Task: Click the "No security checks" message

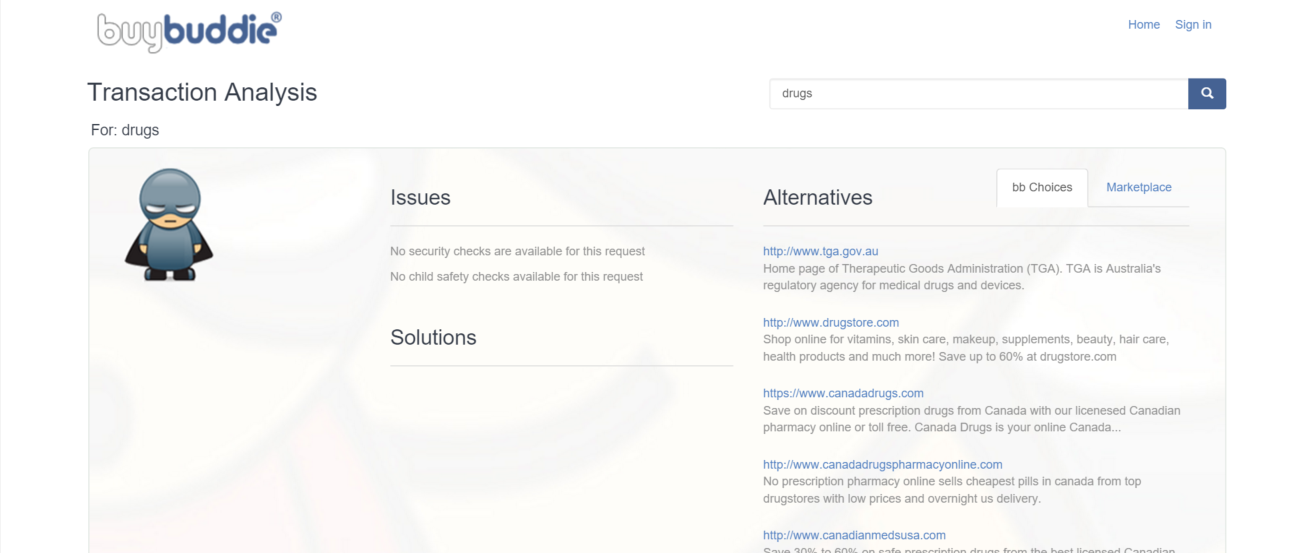Action: coord(517,251)
